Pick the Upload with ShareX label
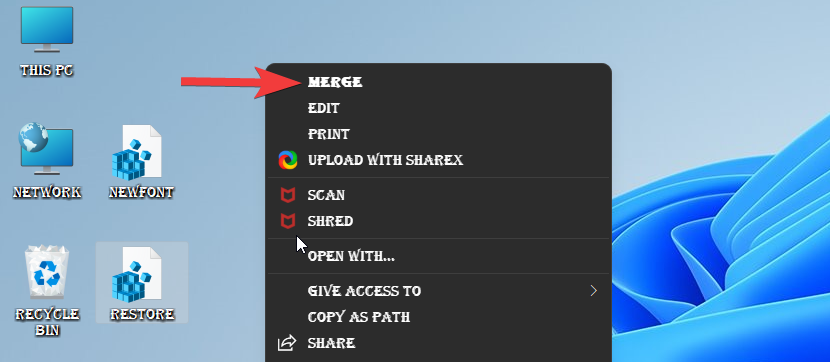 385,160
